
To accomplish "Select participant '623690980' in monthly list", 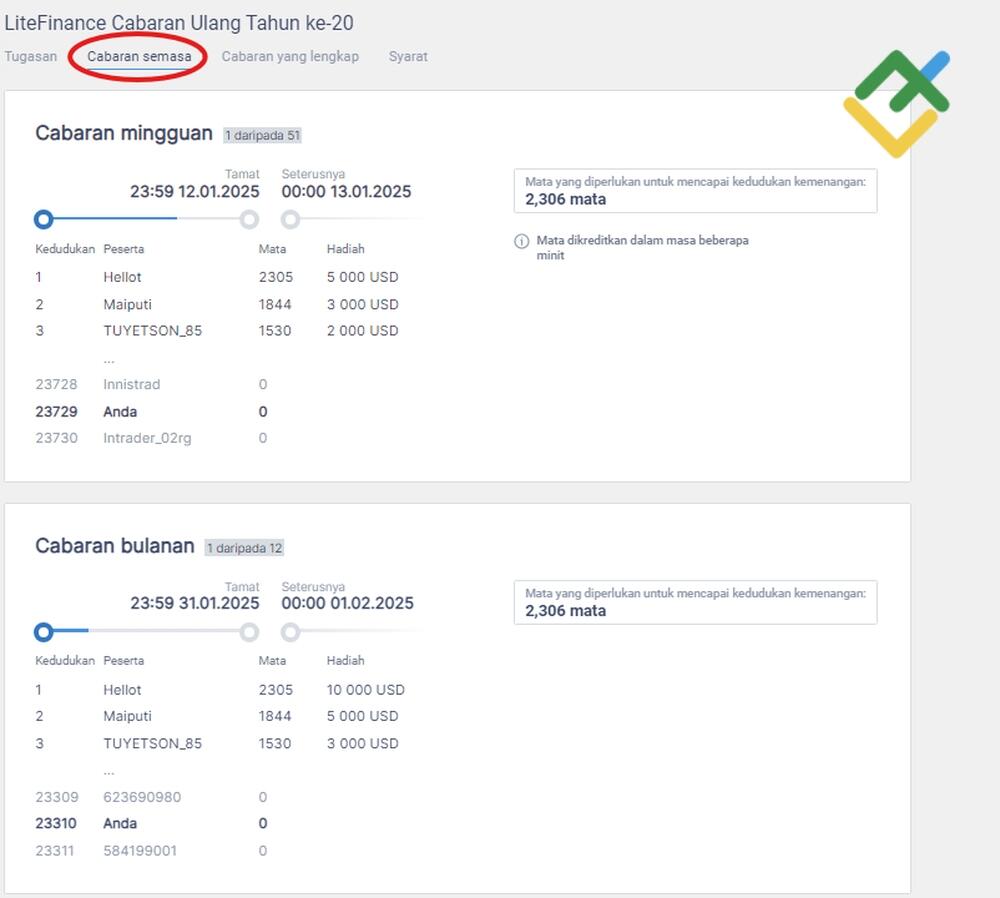I will click(142, 797).
